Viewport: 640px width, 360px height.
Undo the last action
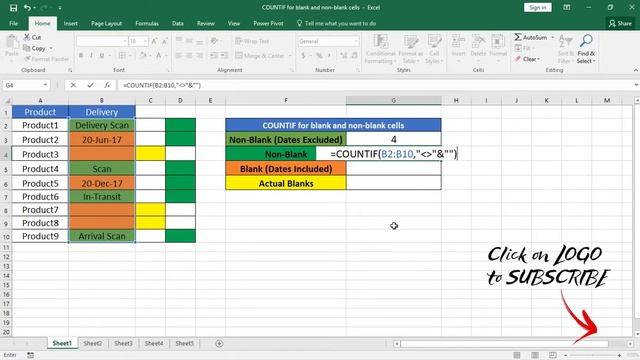pyautogui.click(x=27, y=8)
